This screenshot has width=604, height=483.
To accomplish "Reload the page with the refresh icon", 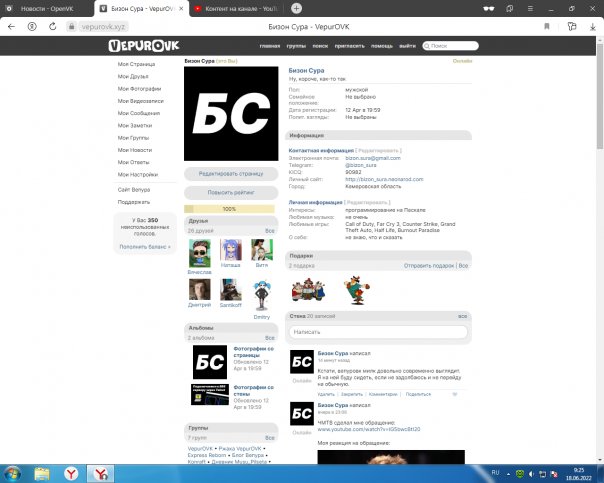I will click(53, 27).
